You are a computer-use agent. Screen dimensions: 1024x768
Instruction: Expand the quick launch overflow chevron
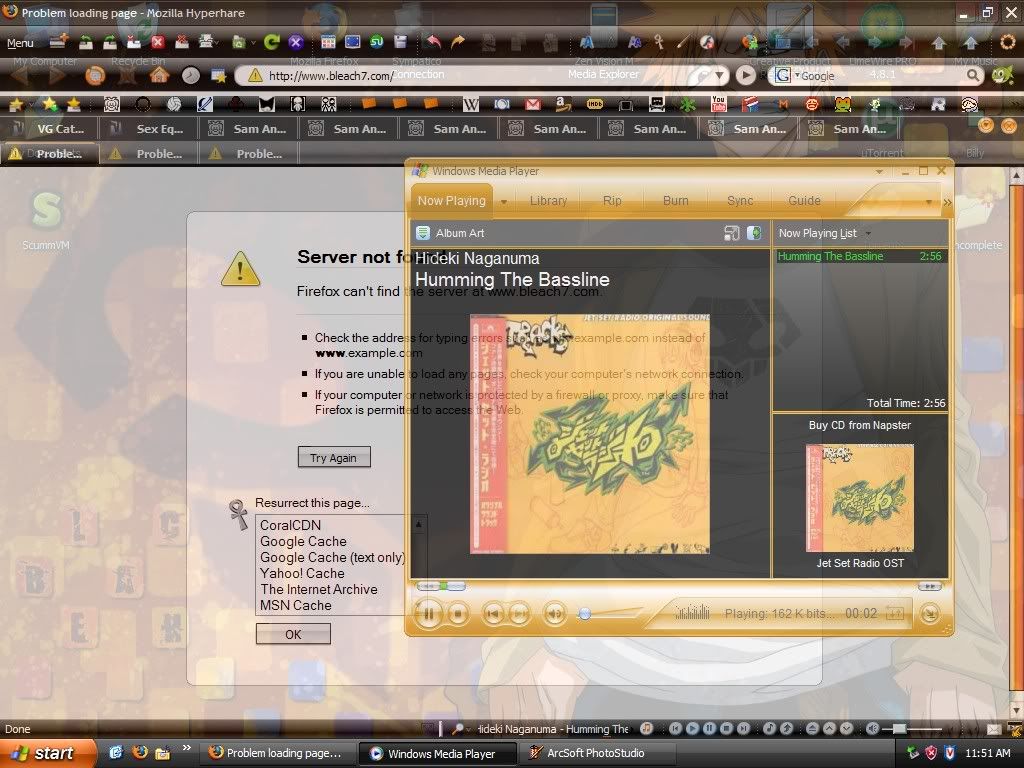click(x=187, y=748)
